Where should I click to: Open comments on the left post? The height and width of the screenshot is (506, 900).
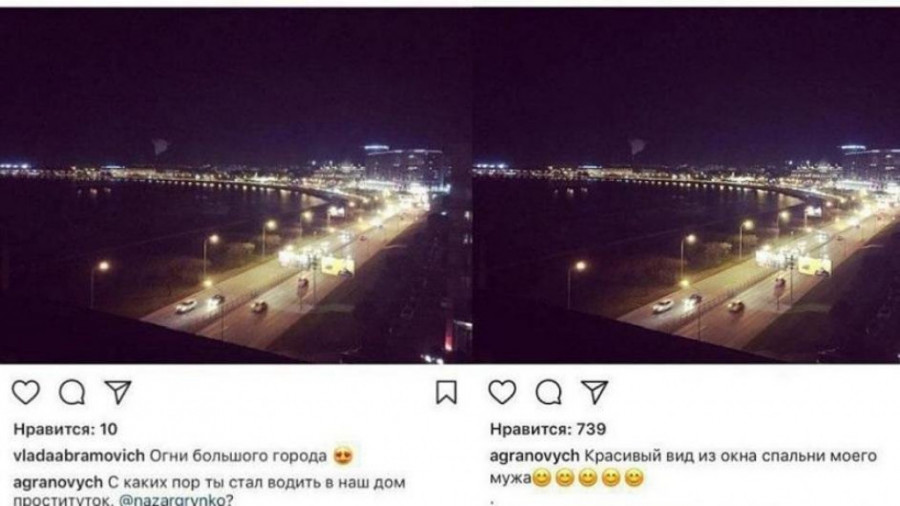click(x=72, y=393)
